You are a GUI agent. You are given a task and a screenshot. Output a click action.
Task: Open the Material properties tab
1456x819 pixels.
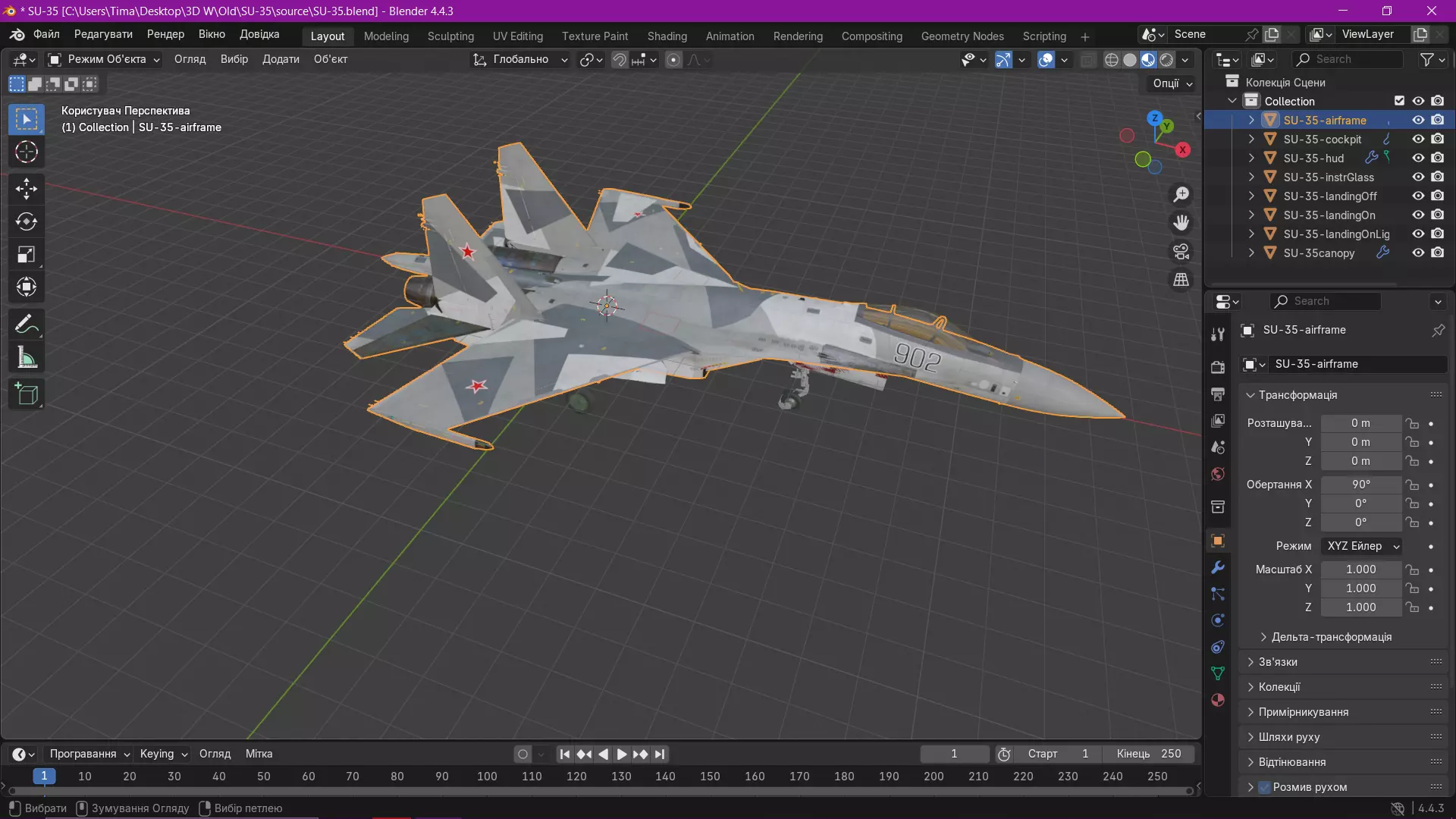[1218, 700]
